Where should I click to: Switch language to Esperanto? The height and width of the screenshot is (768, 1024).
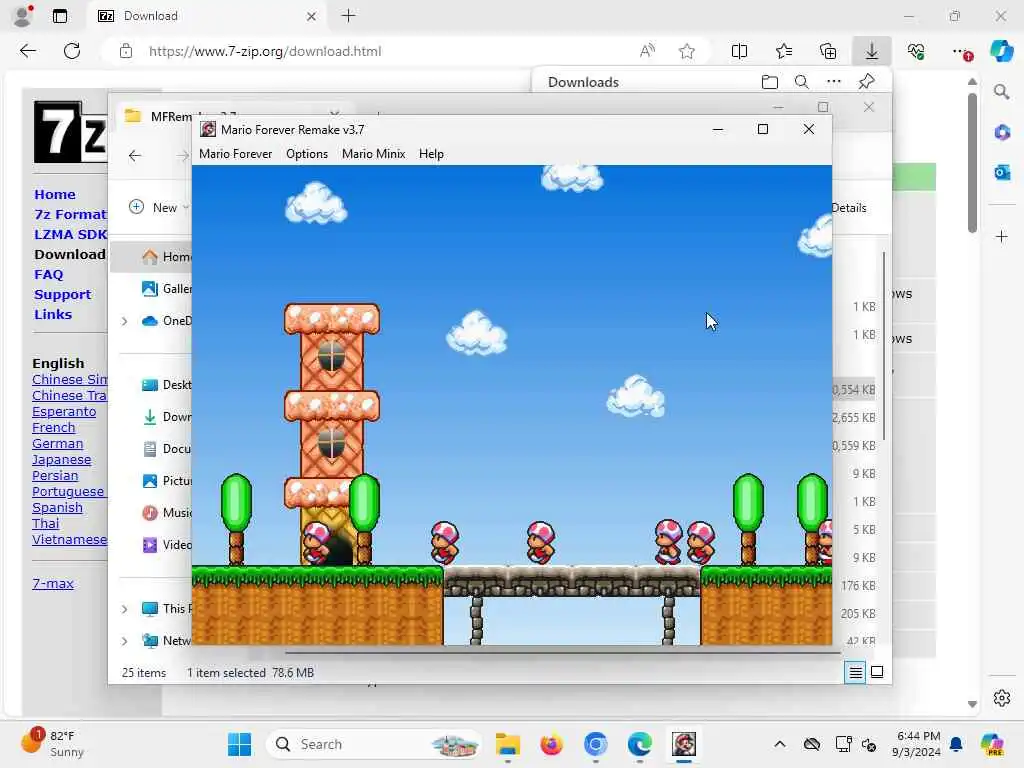point(64,412)
